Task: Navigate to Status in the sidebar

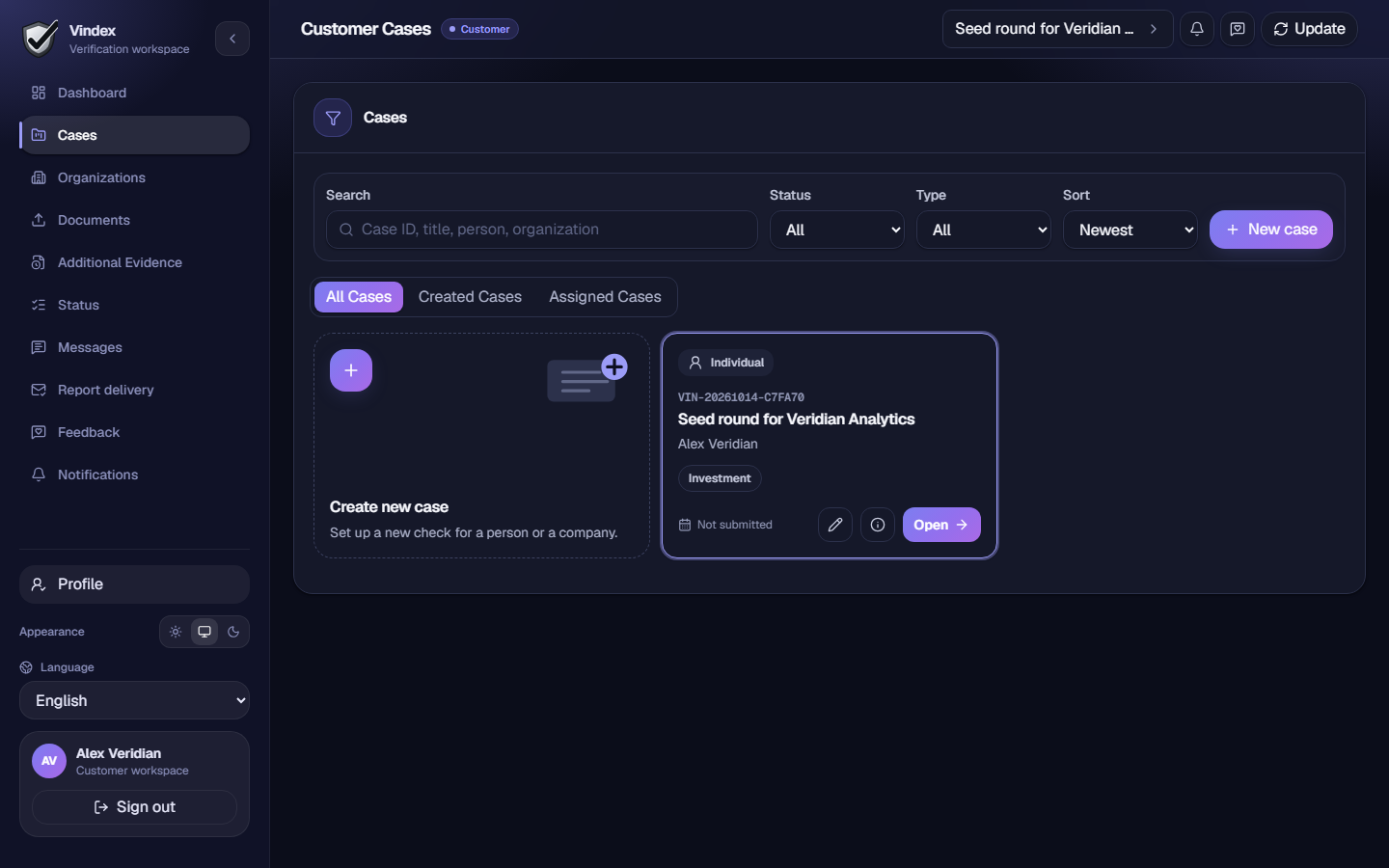Action: [134, 305]
